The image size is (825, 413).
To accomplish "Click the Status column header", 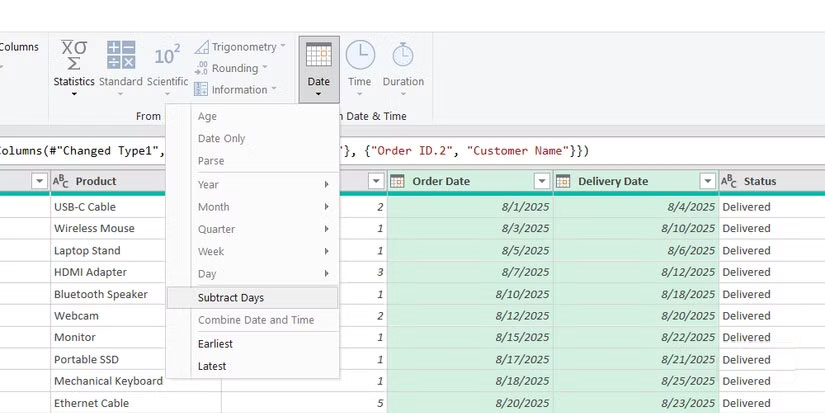I will (760, 181).
